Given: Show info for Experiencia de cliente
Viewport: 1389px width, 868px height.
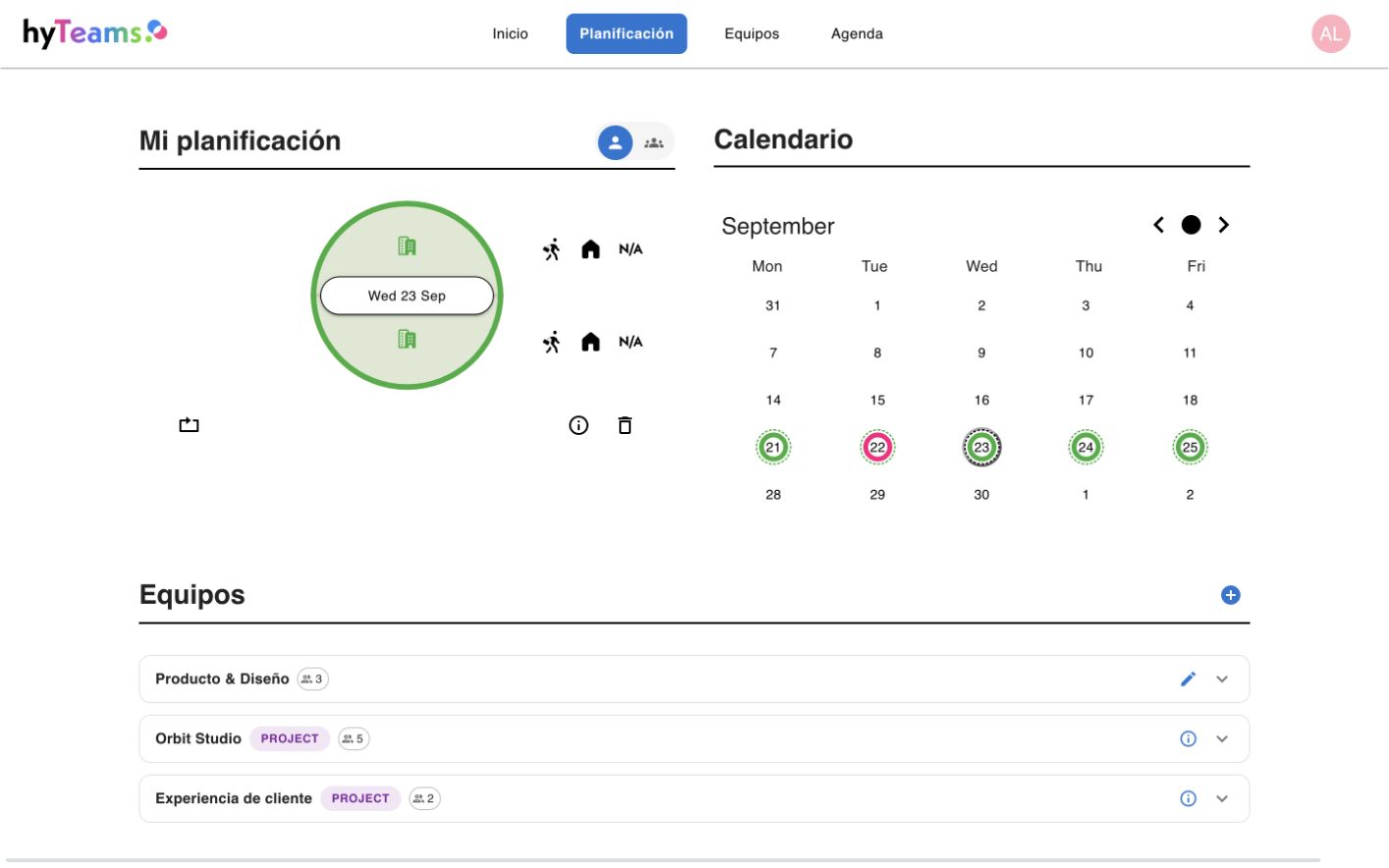Looking at the screenshot, I should pos(1188,799).
